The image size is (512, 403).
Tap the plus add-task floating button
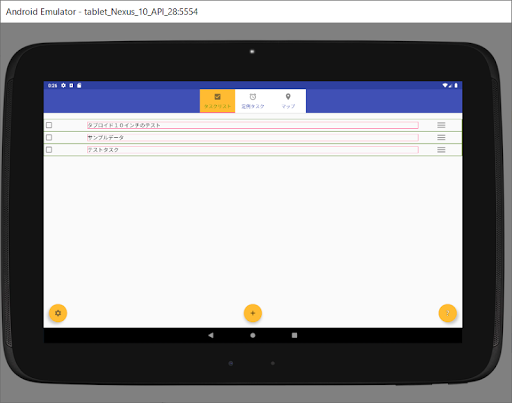(253, 313)
